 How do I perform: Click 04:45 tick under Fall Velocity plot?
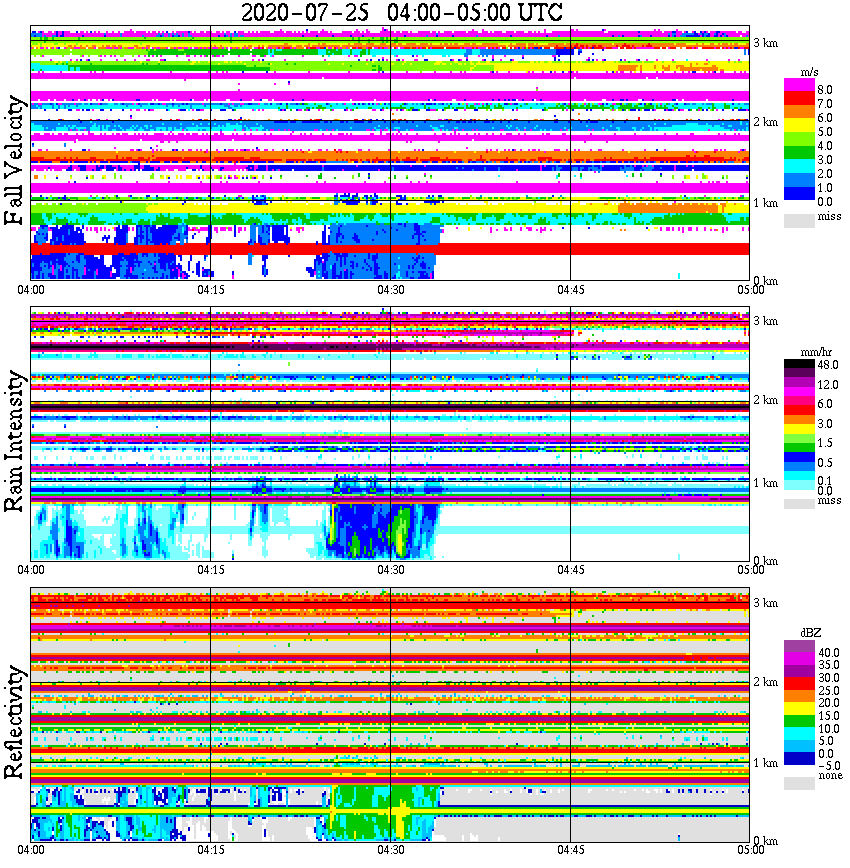[x=570, y=290]
